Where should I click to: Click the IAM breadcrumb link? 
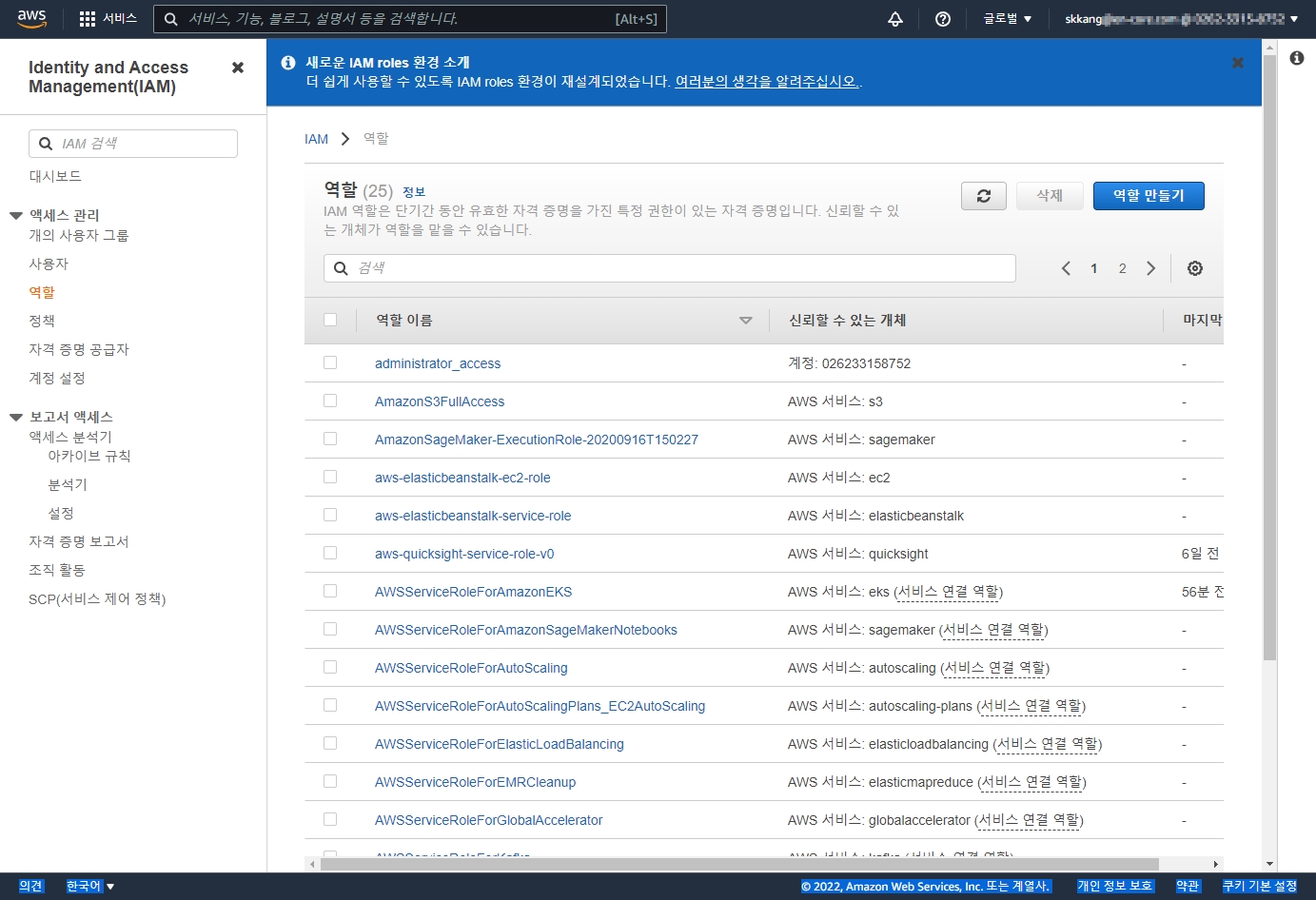316,139
